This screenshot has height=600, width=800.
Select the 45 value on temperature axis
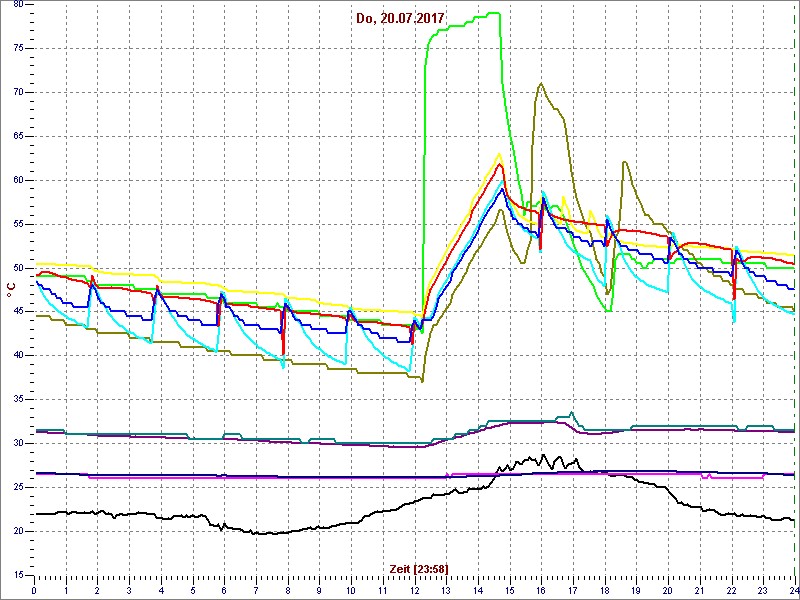18,312
